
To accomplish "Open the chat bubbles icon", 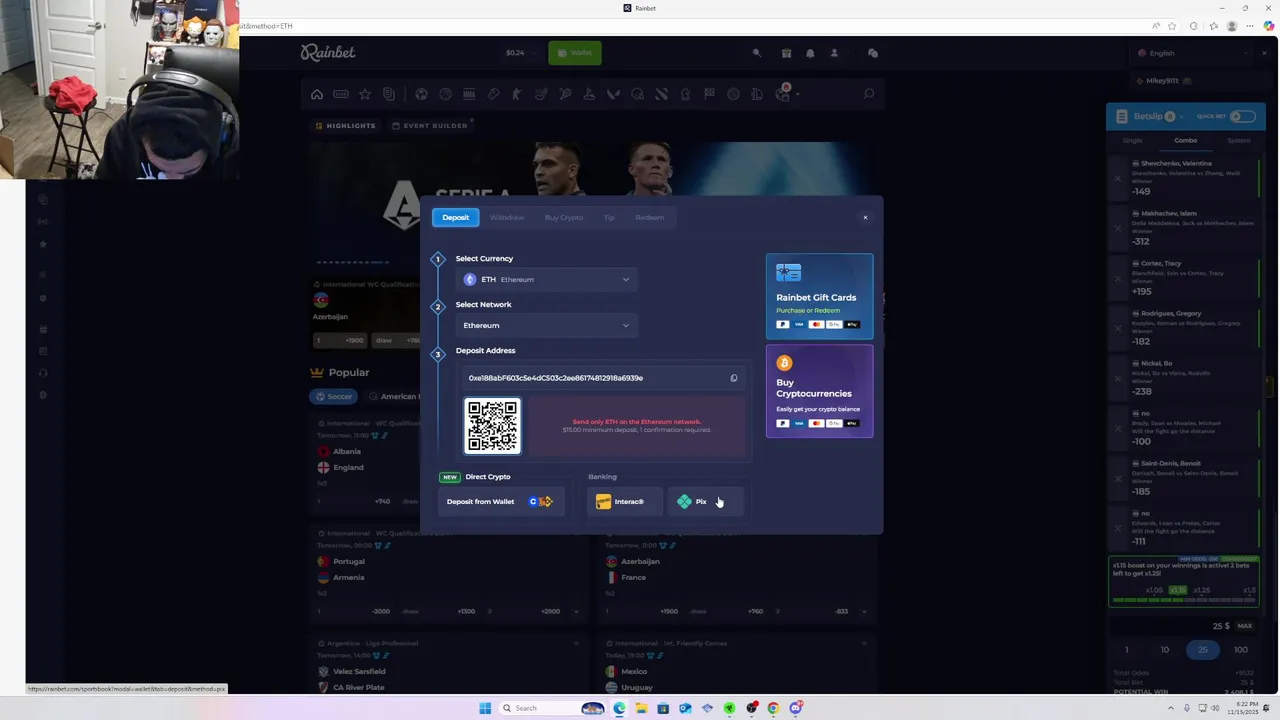I will pos(873,53).
